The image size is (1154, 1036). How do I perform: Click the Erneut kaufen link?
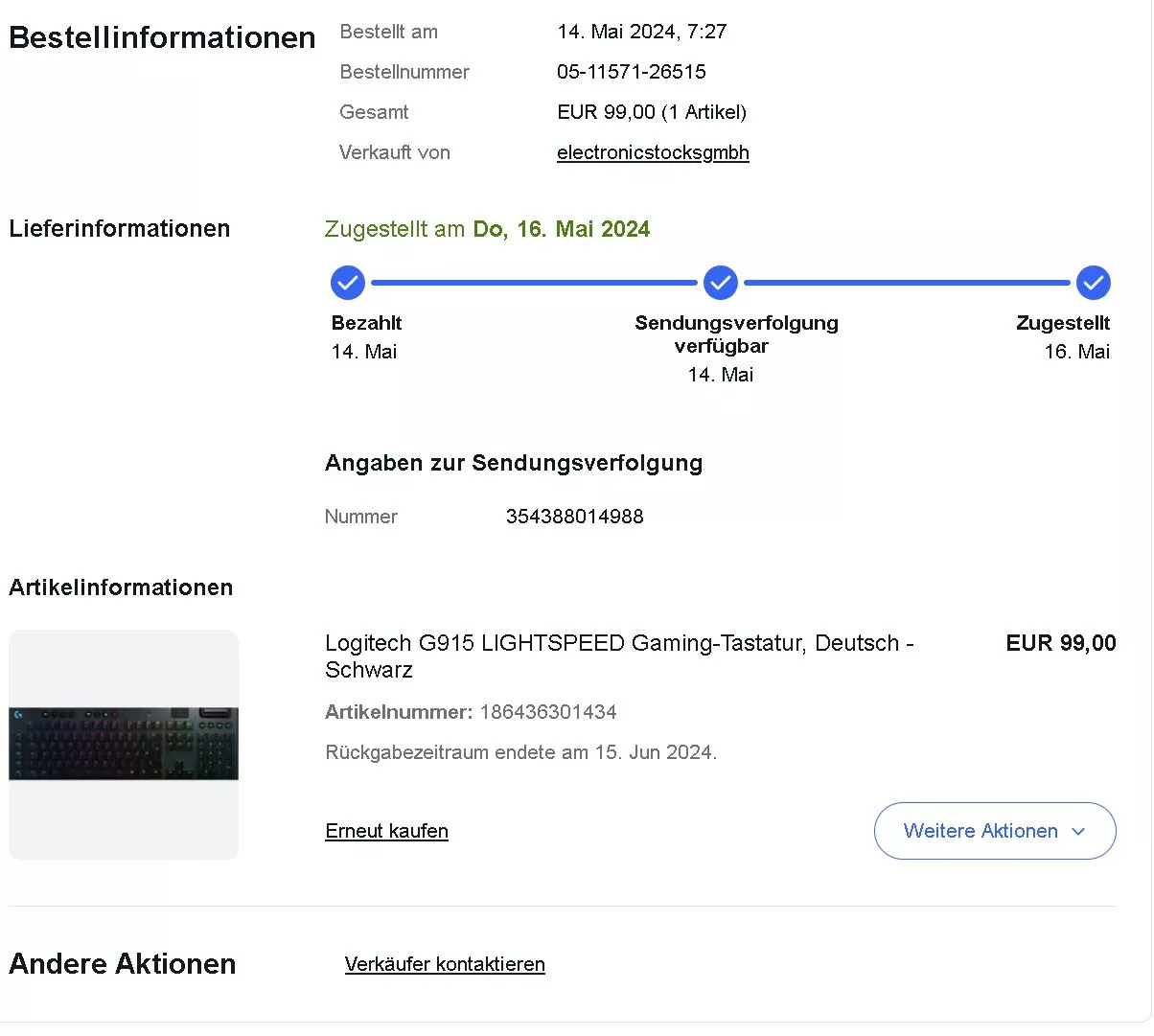[x=386, y=831]
